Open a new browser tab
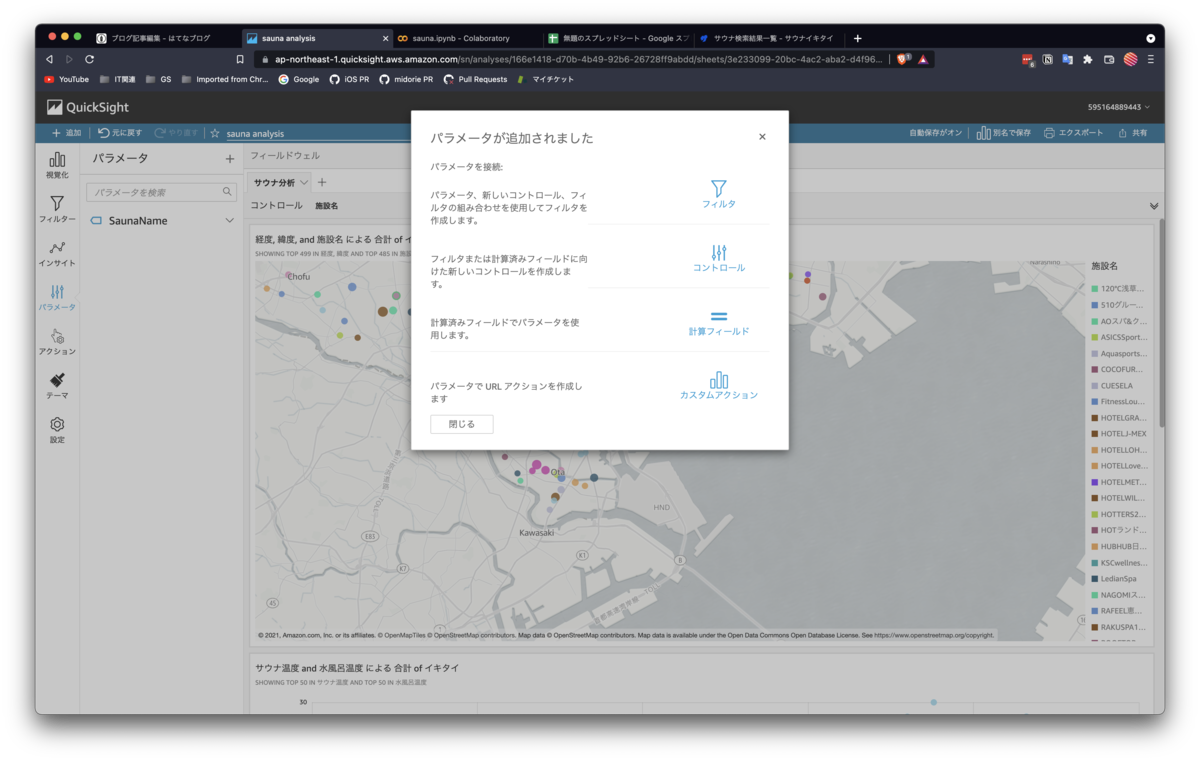 [857, 38]
